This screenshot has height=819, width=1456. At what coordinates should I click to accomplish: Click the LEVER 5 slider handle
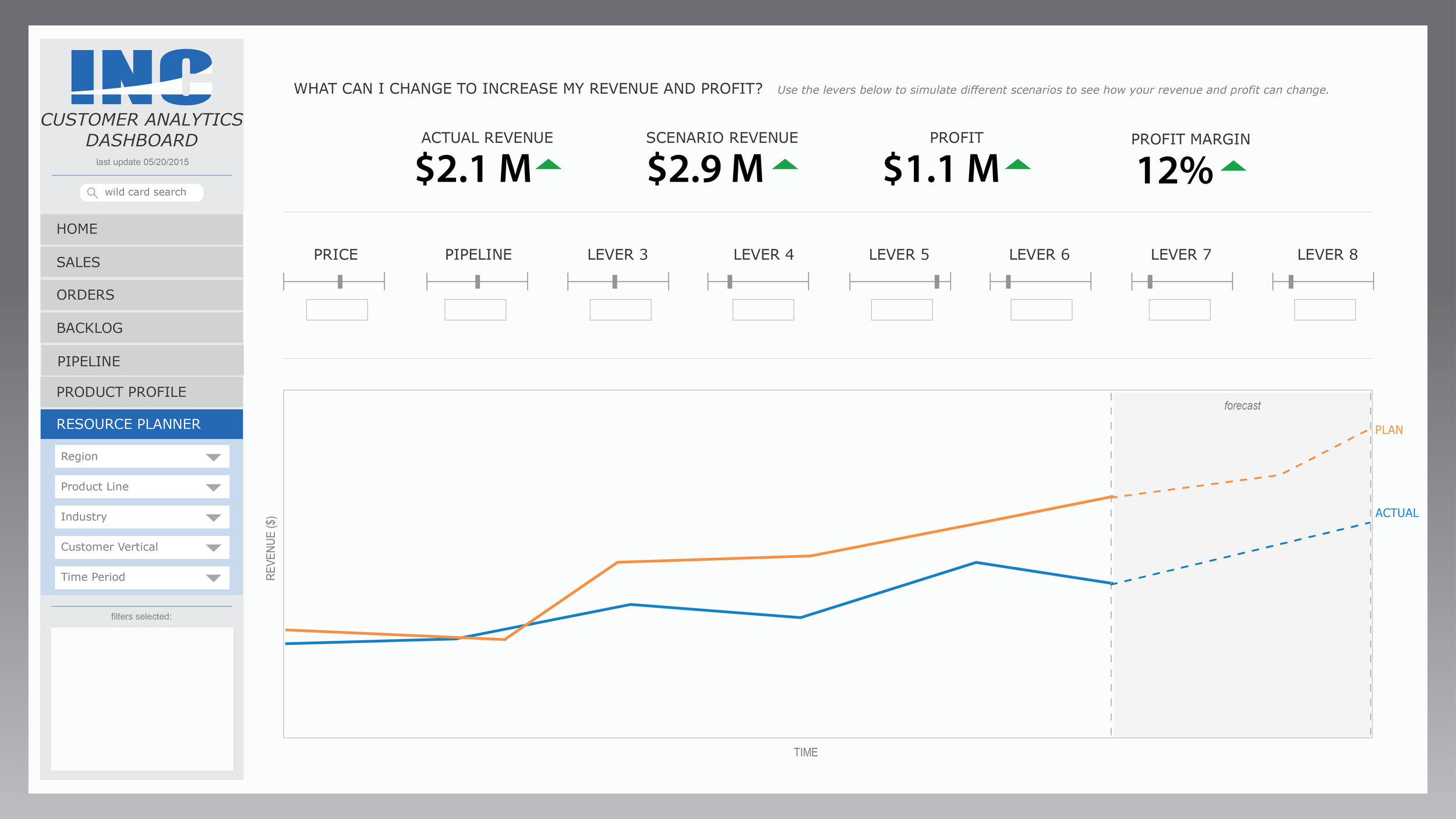tap(936, 282)
